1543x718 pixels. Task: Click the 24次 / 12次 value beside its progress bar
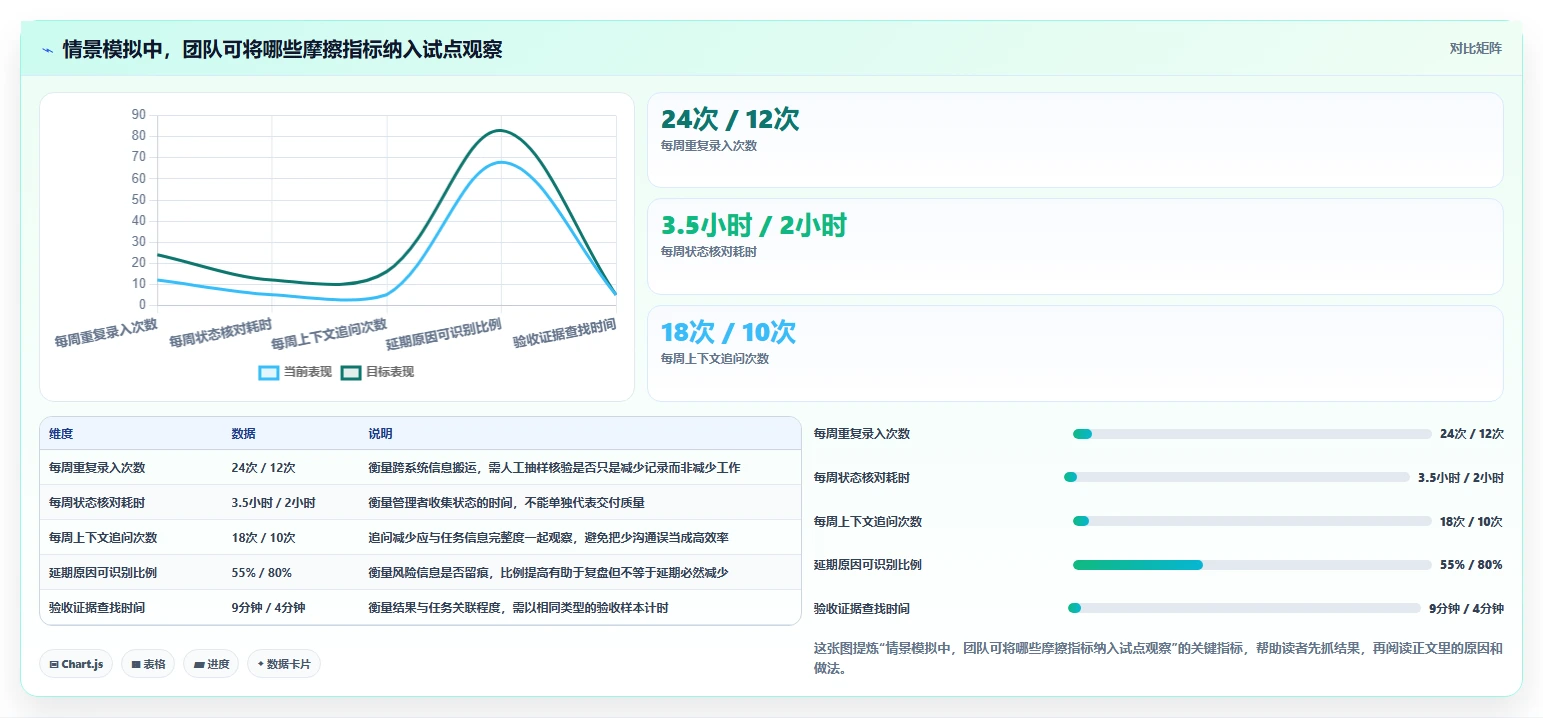click(1472, 434)
